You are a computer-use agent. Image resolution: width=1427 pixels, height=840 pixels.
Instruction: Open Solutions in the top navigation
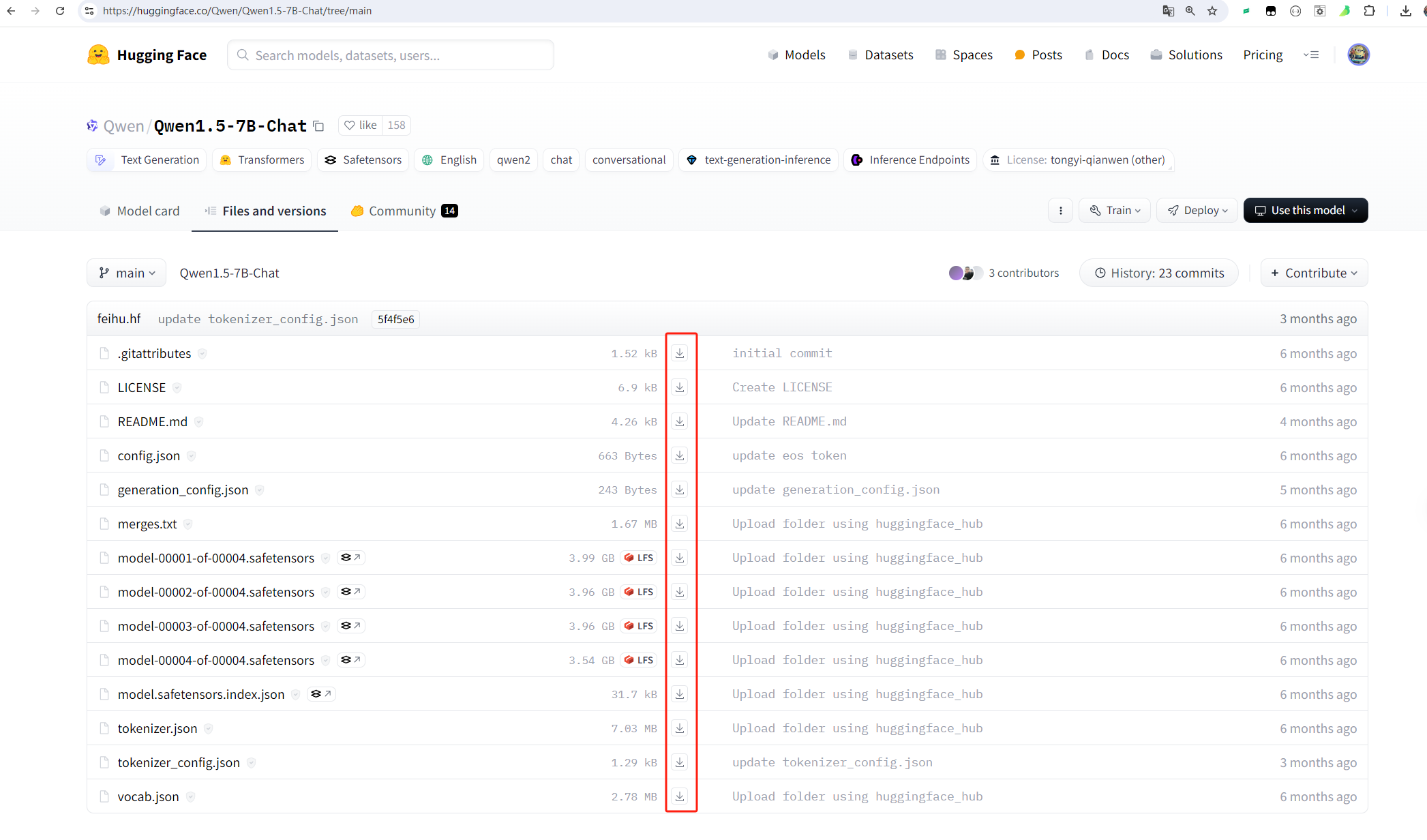click(x=1186, y=55)
